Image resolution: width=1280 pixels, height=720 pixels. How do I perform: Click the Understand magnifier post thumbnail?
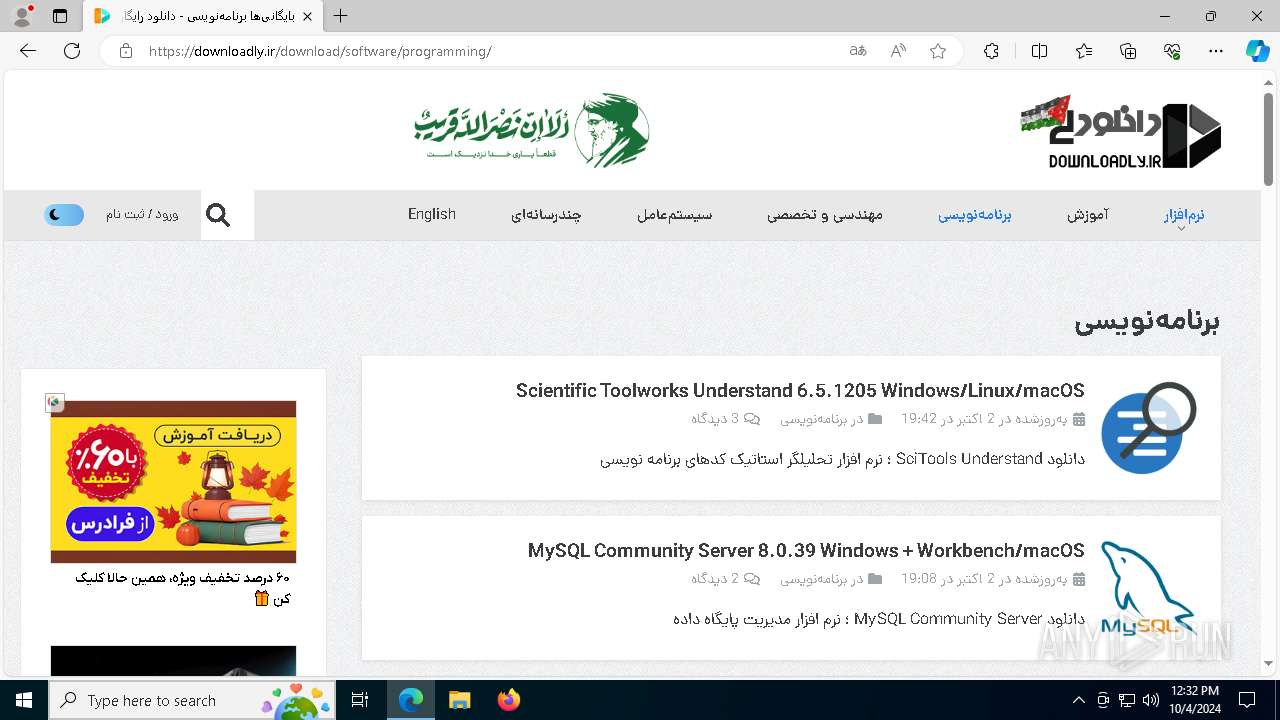(1149, 428)
